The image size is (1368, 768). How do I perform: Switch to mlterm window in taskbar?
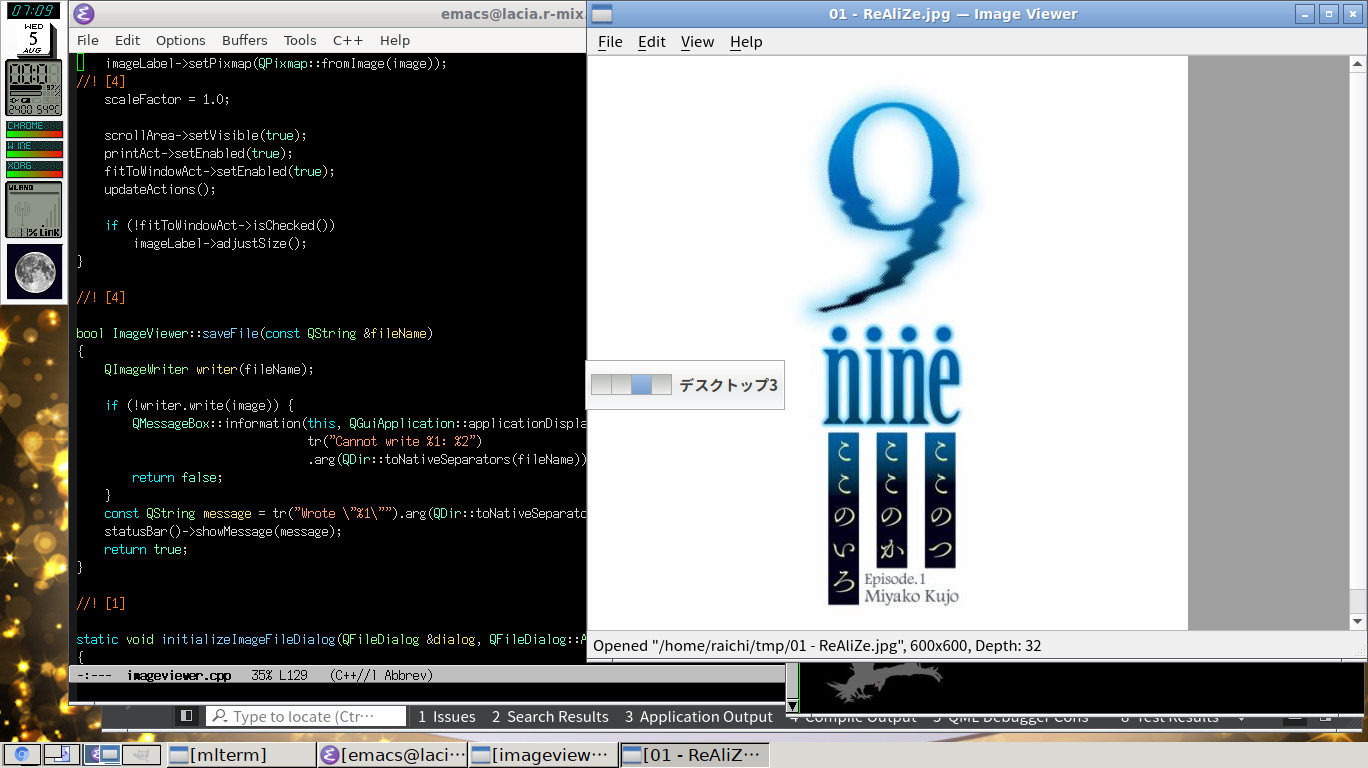coord(240,754)
